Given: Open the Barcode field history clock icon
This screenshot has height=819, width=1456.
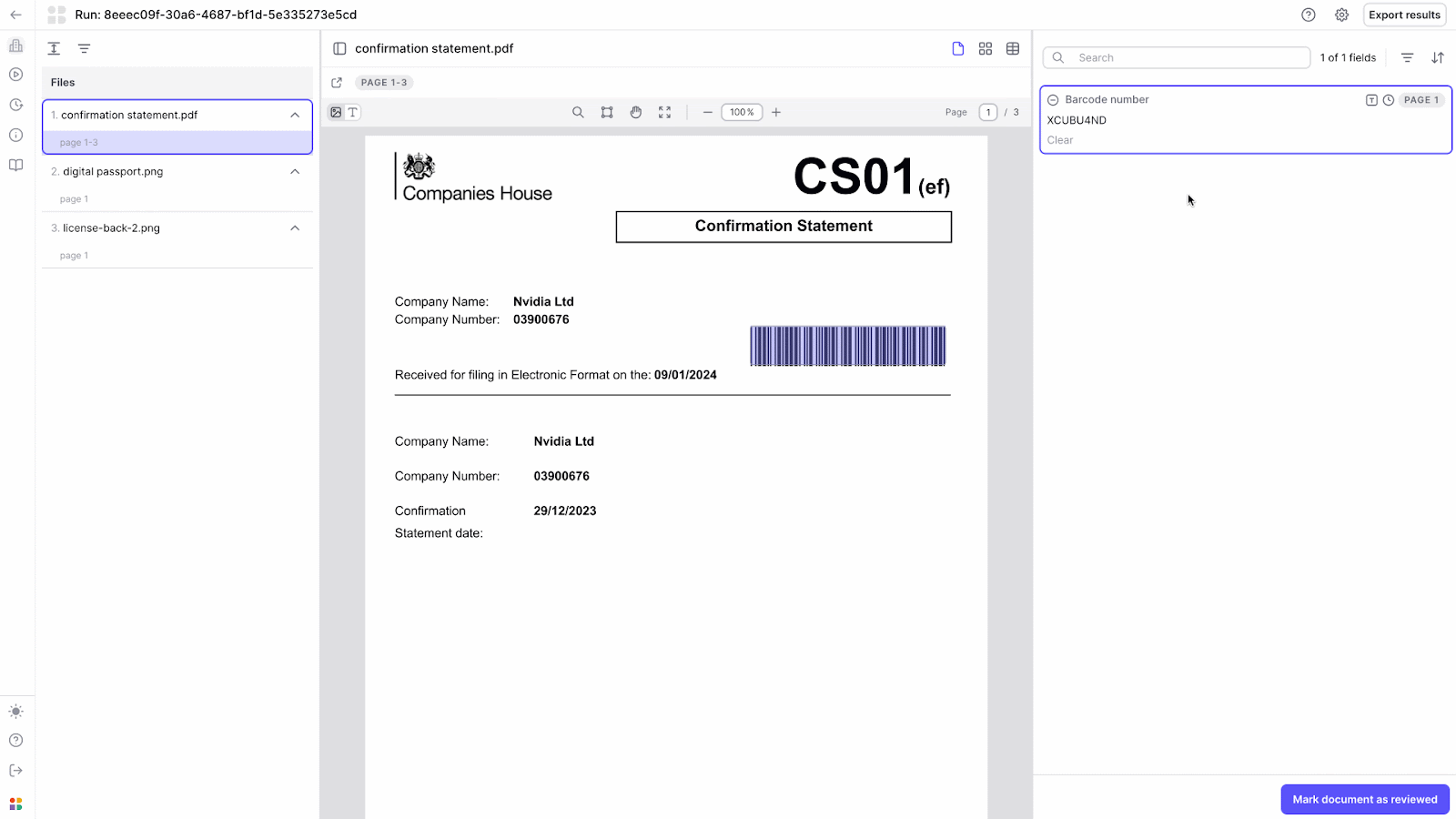Looking at the screenshot, I should click(1389, 100).
